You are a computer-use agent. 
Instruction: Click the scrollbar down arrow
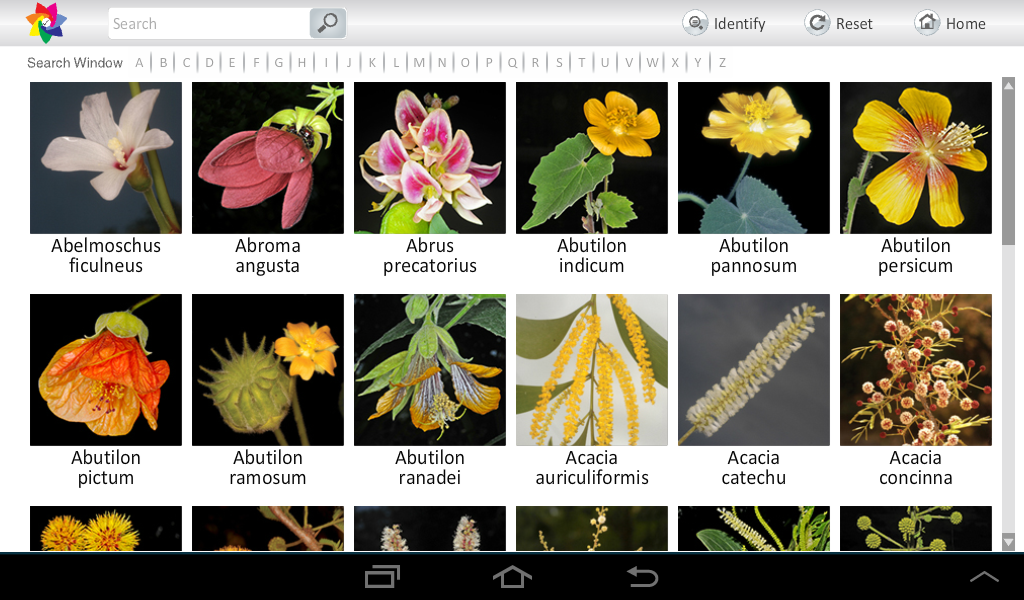[x=1008, y=542]
